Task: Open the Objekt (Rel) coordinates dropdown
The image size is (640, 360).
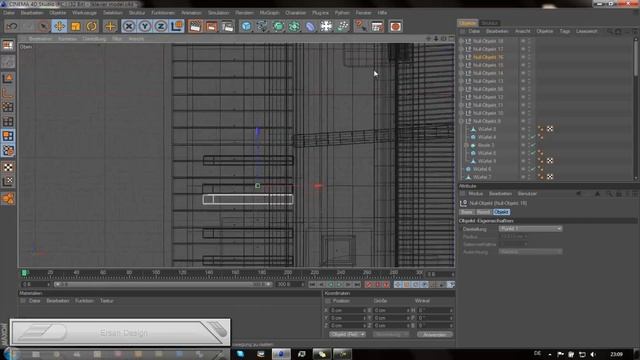Action: tap(347, 334)
